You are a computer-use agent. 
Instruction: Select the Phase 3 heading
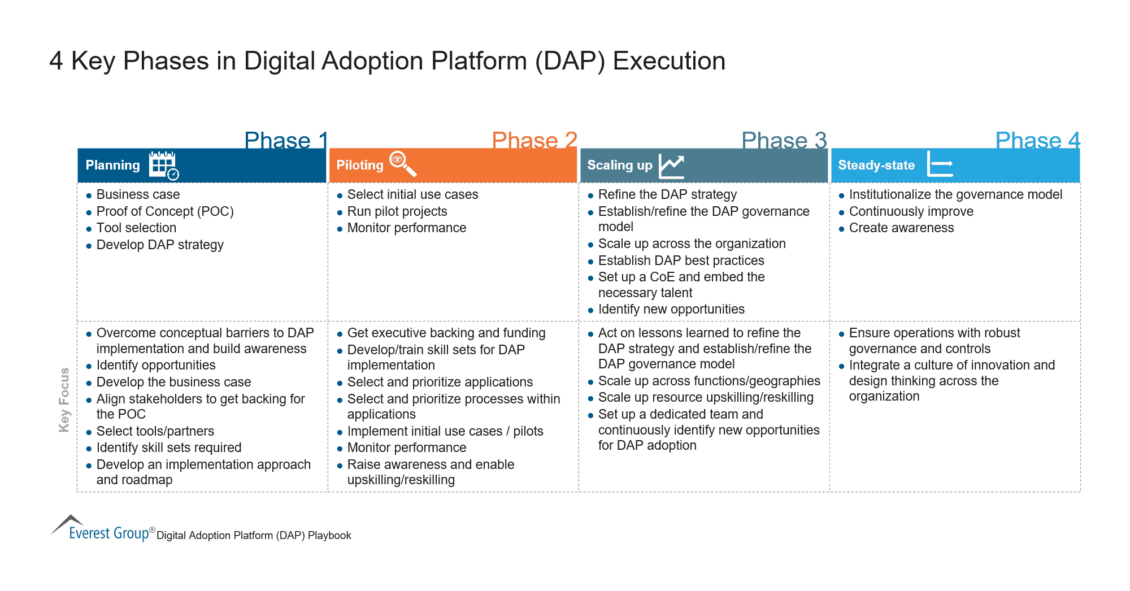point(784,140)
